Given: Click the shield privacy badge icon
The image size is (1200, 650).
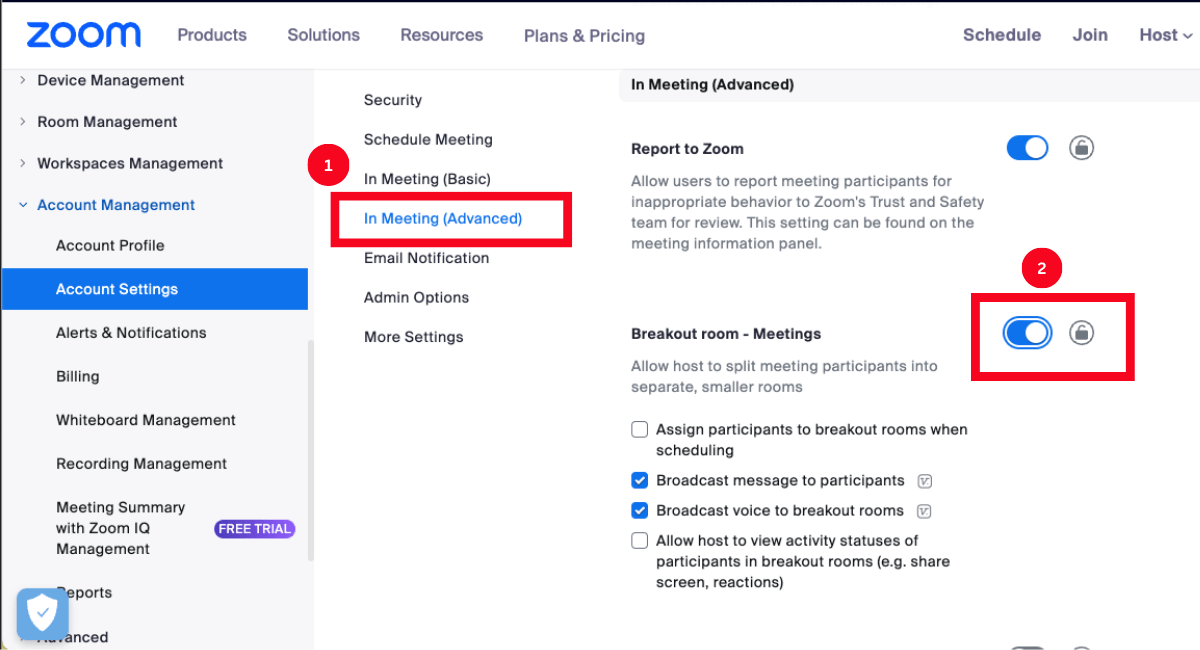Looking at the screenshot, I should [x=42, y=613].
